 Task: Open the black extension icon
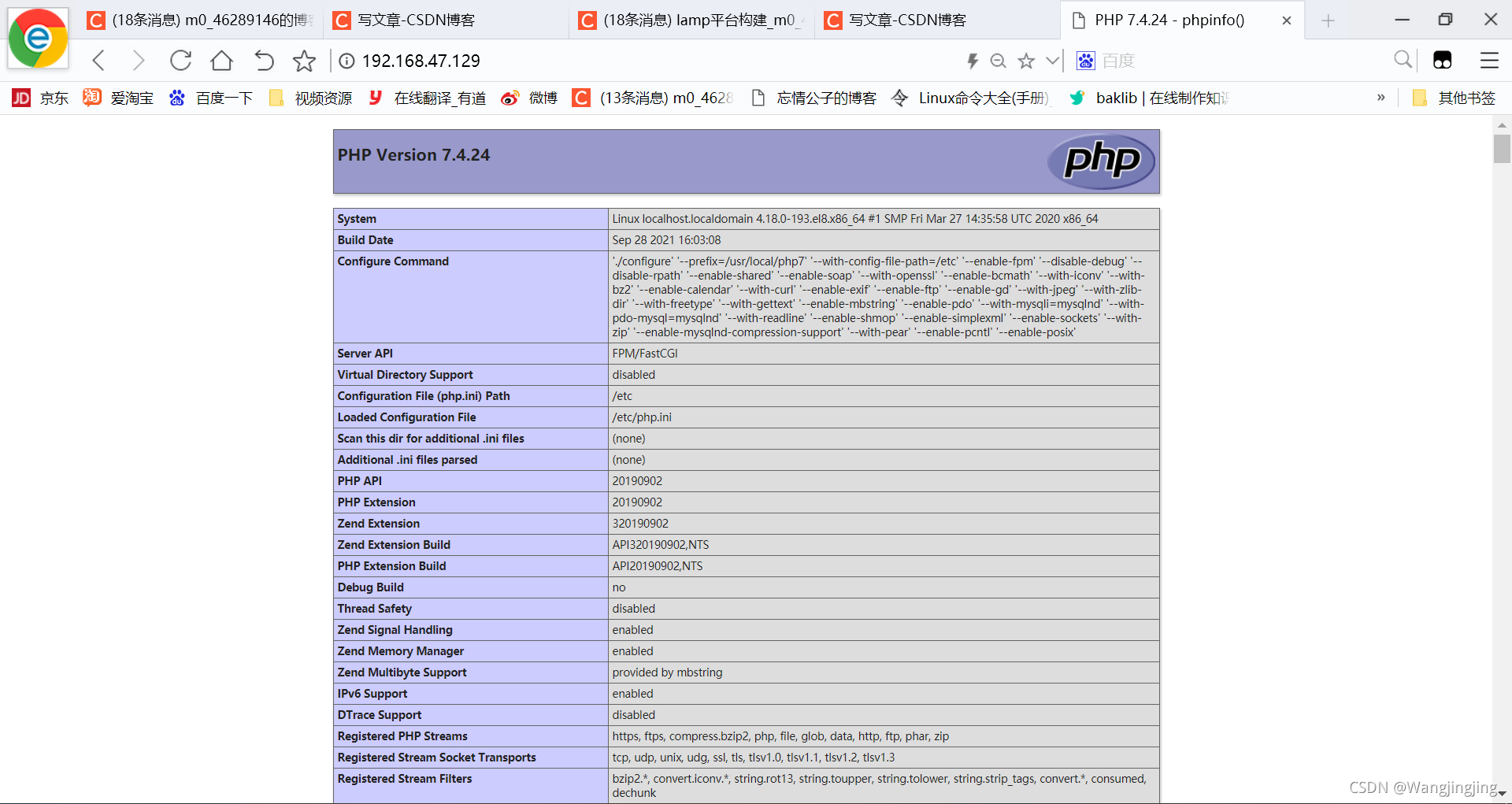pos(1443,60)
